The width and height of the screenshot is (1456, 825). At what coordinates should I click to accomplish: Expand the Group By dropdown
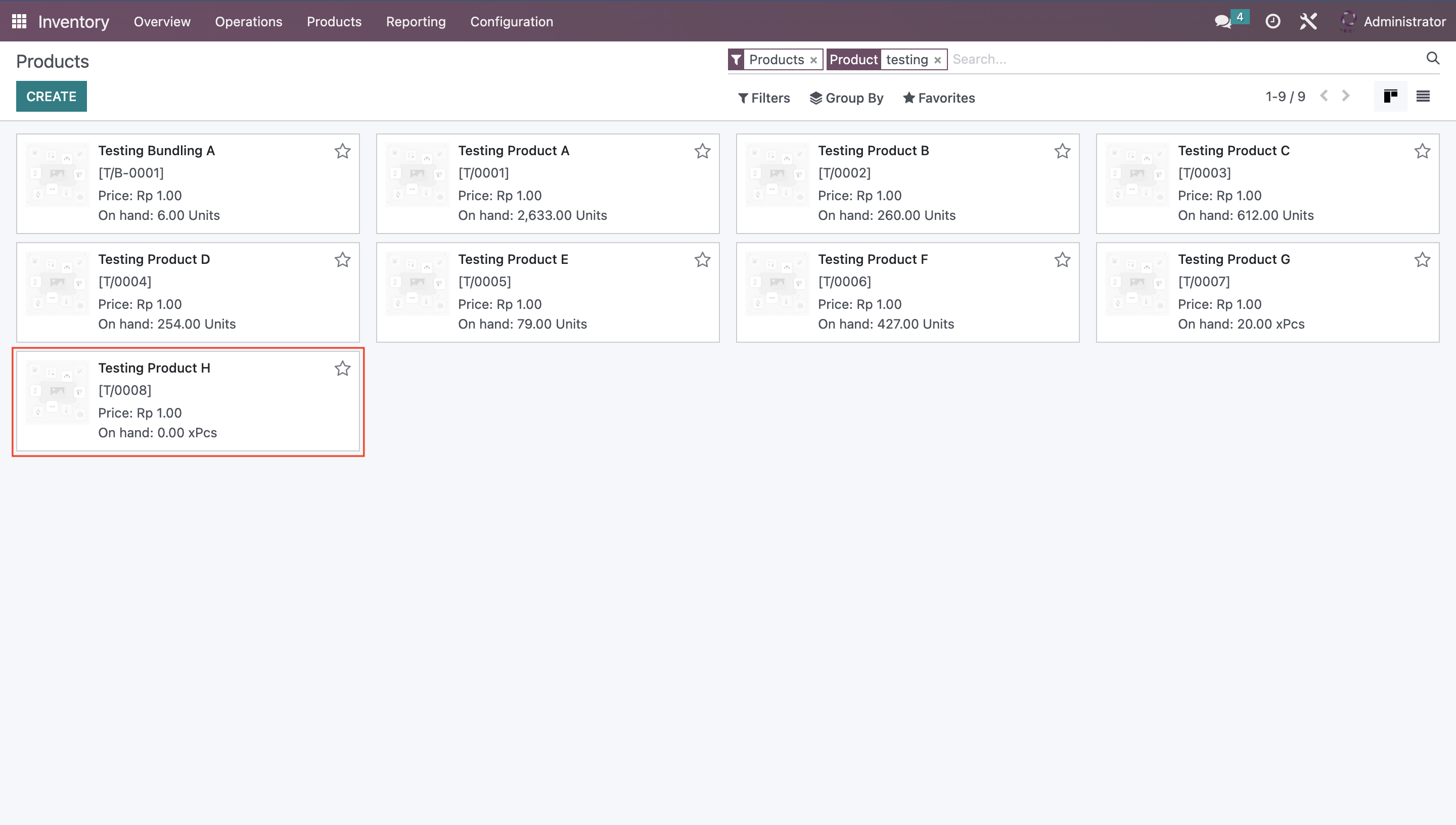(x=846, y=98)
